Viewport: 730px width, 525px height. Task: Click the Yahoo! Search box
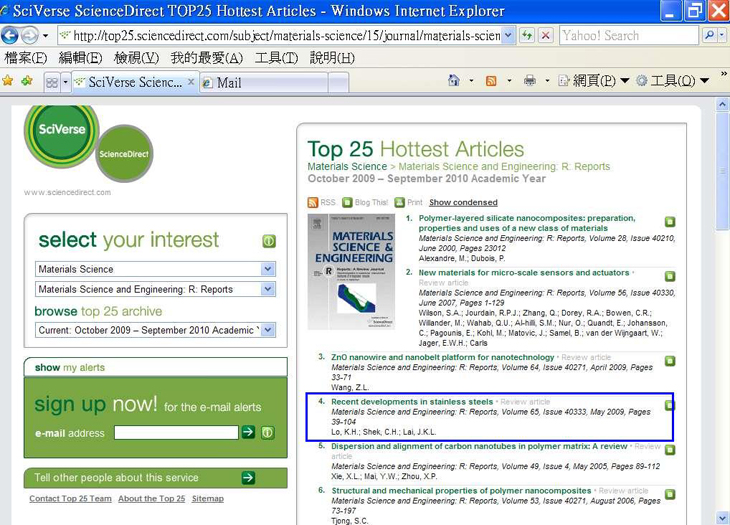pos(629,35)
